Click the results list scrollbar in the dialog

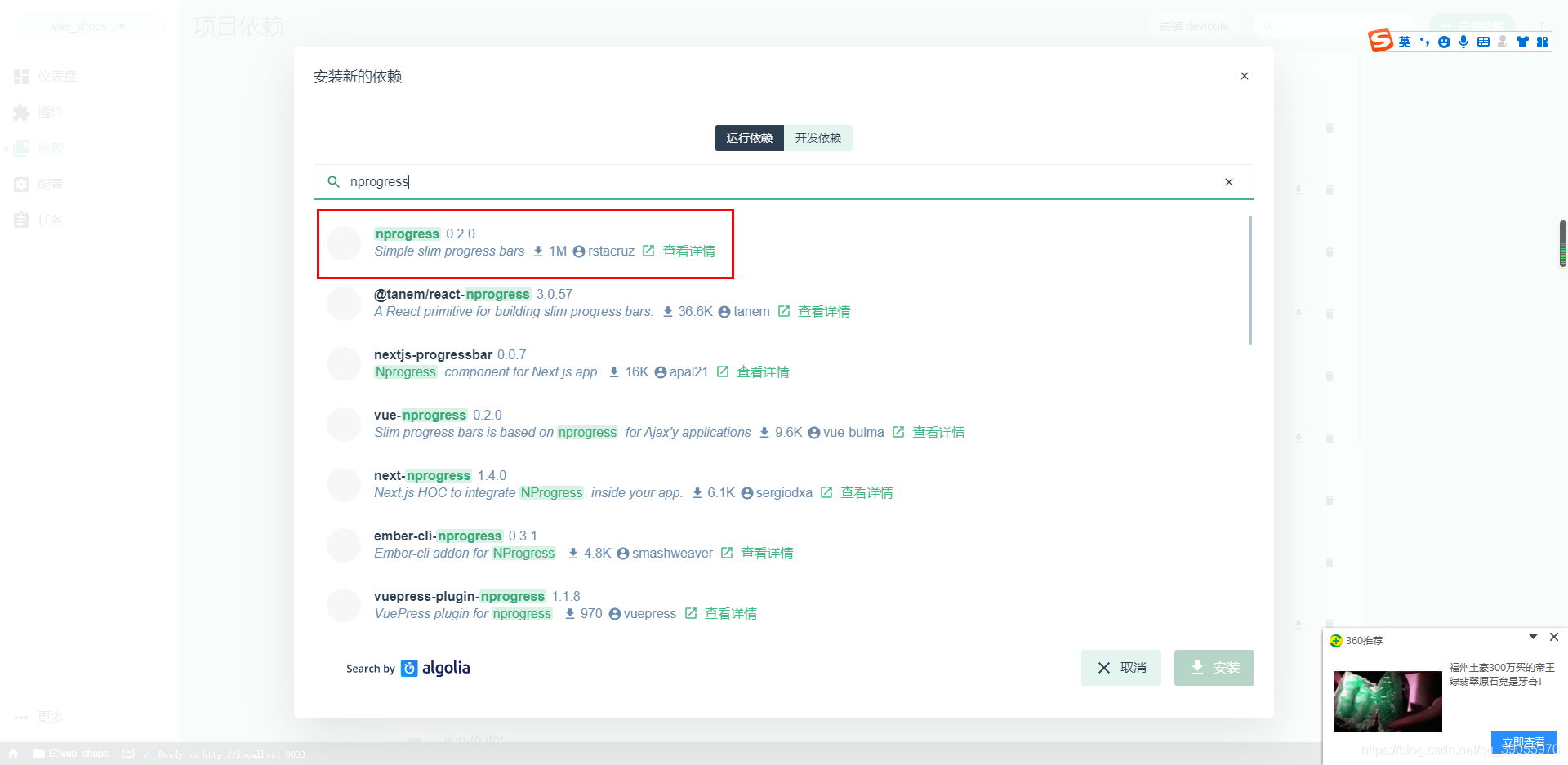1250,280
